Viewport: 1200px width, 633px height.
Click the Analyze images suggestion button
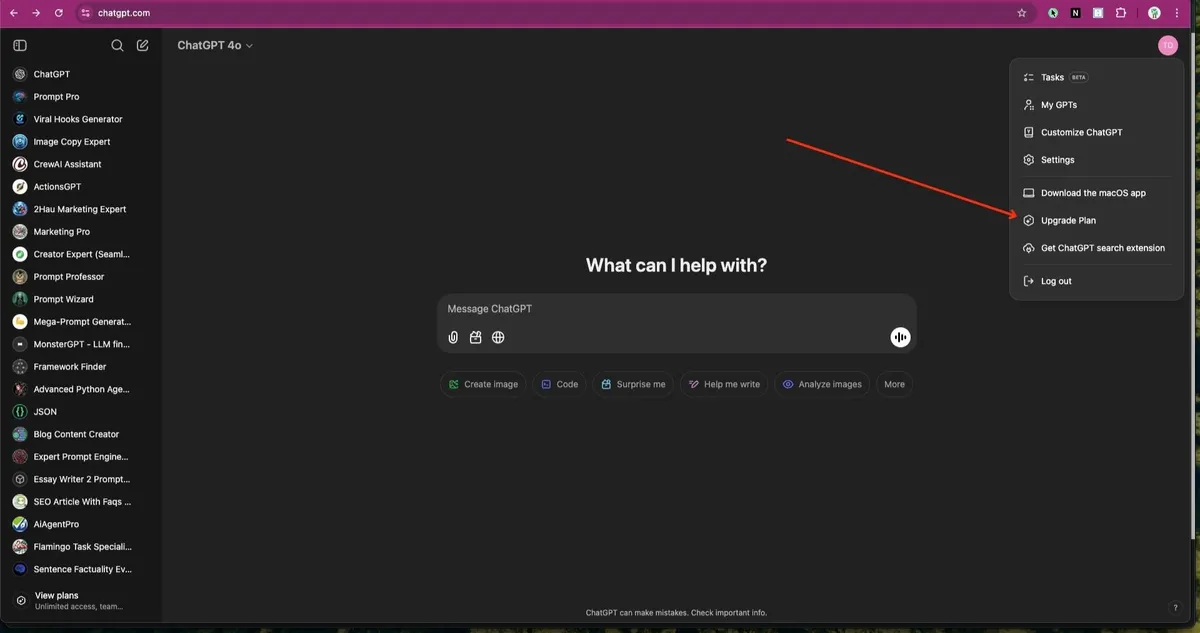821,384
